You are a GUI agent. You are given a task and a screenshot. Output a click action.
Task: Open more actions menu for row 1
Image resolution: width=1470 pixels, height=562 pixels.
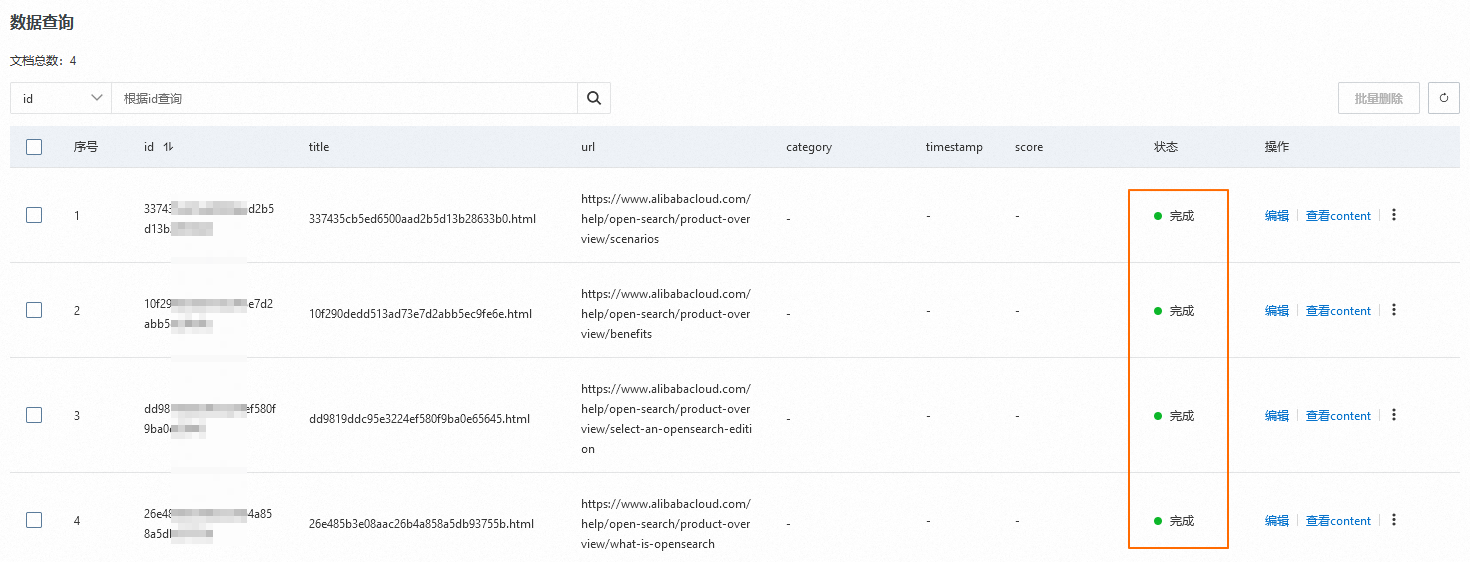pos(1394,215)
